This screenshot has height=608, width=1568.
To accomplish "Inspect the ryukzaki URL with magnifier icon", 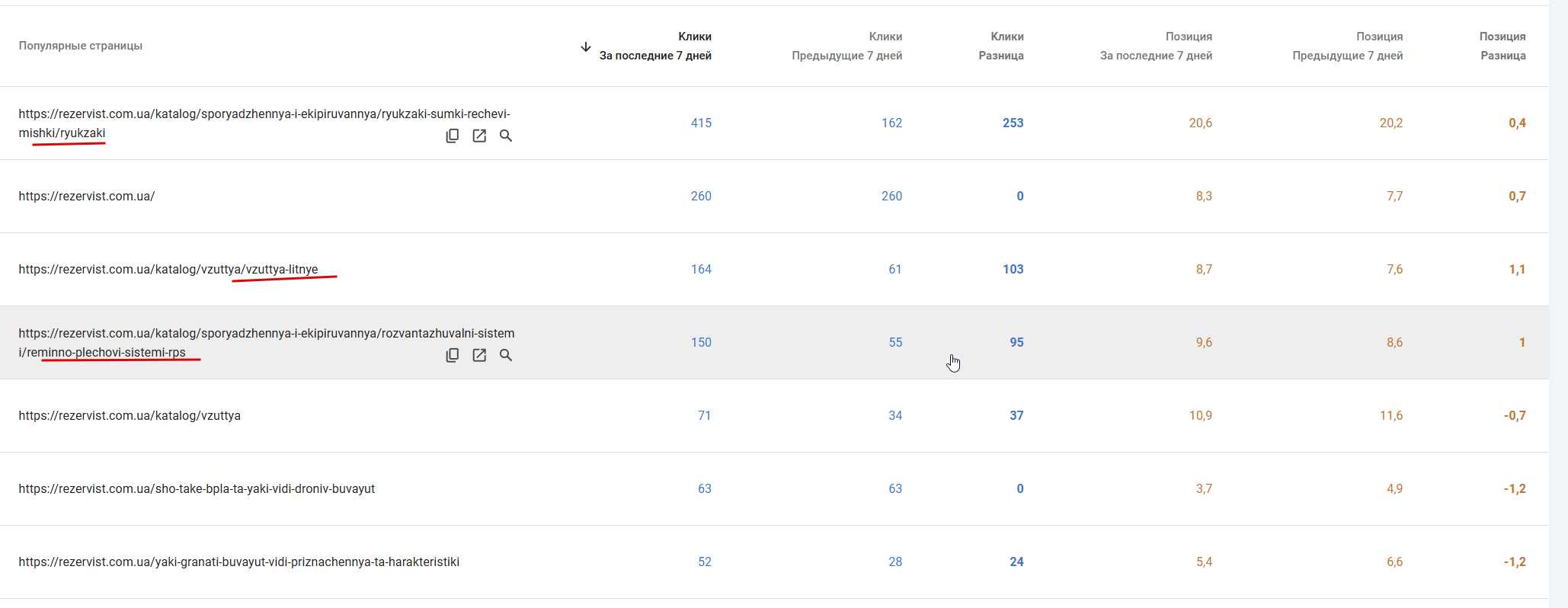I will [506, 136].
